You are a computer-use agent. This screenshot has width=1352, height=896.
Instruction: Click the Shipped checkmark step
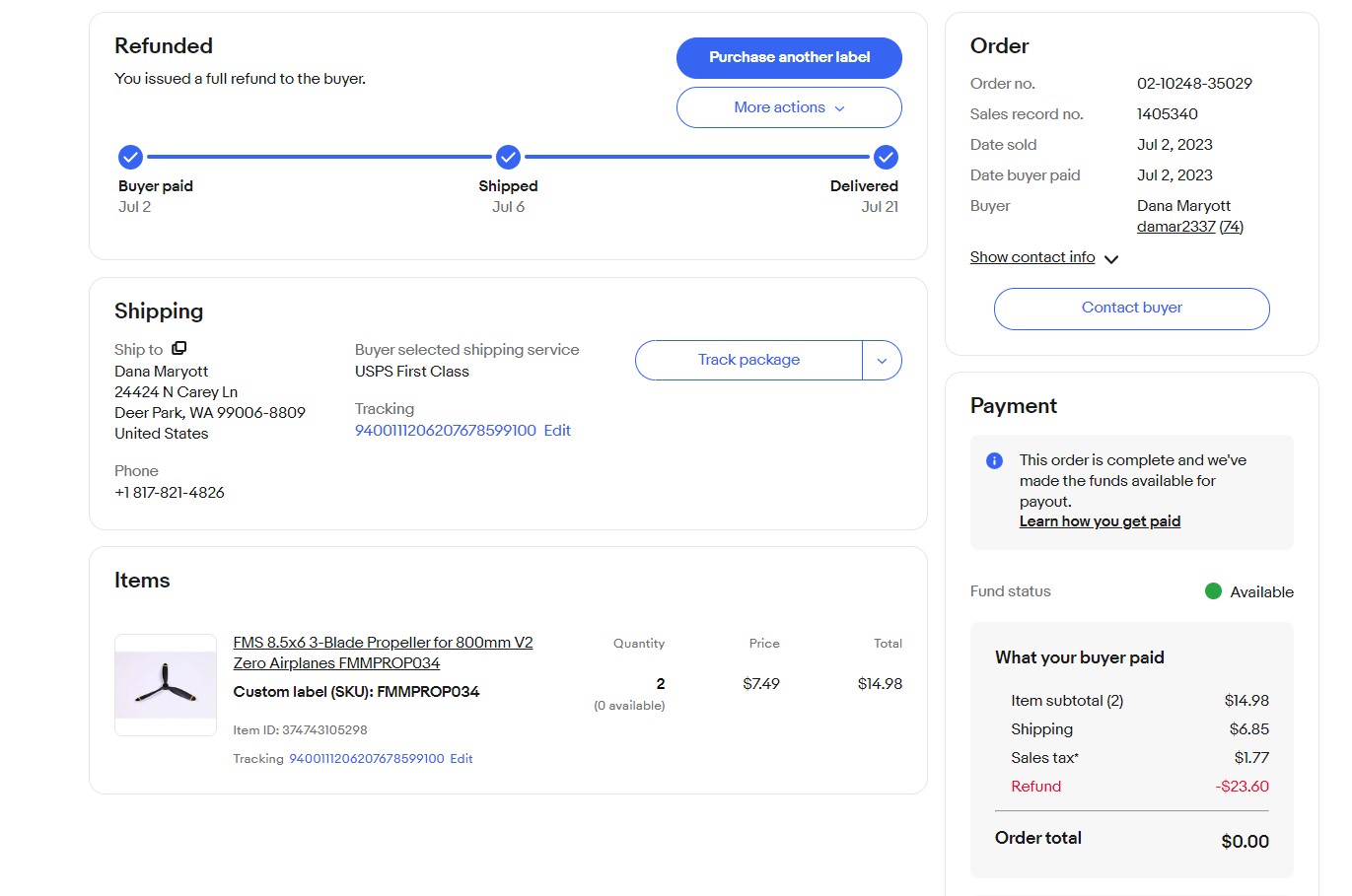coord(508,157)
